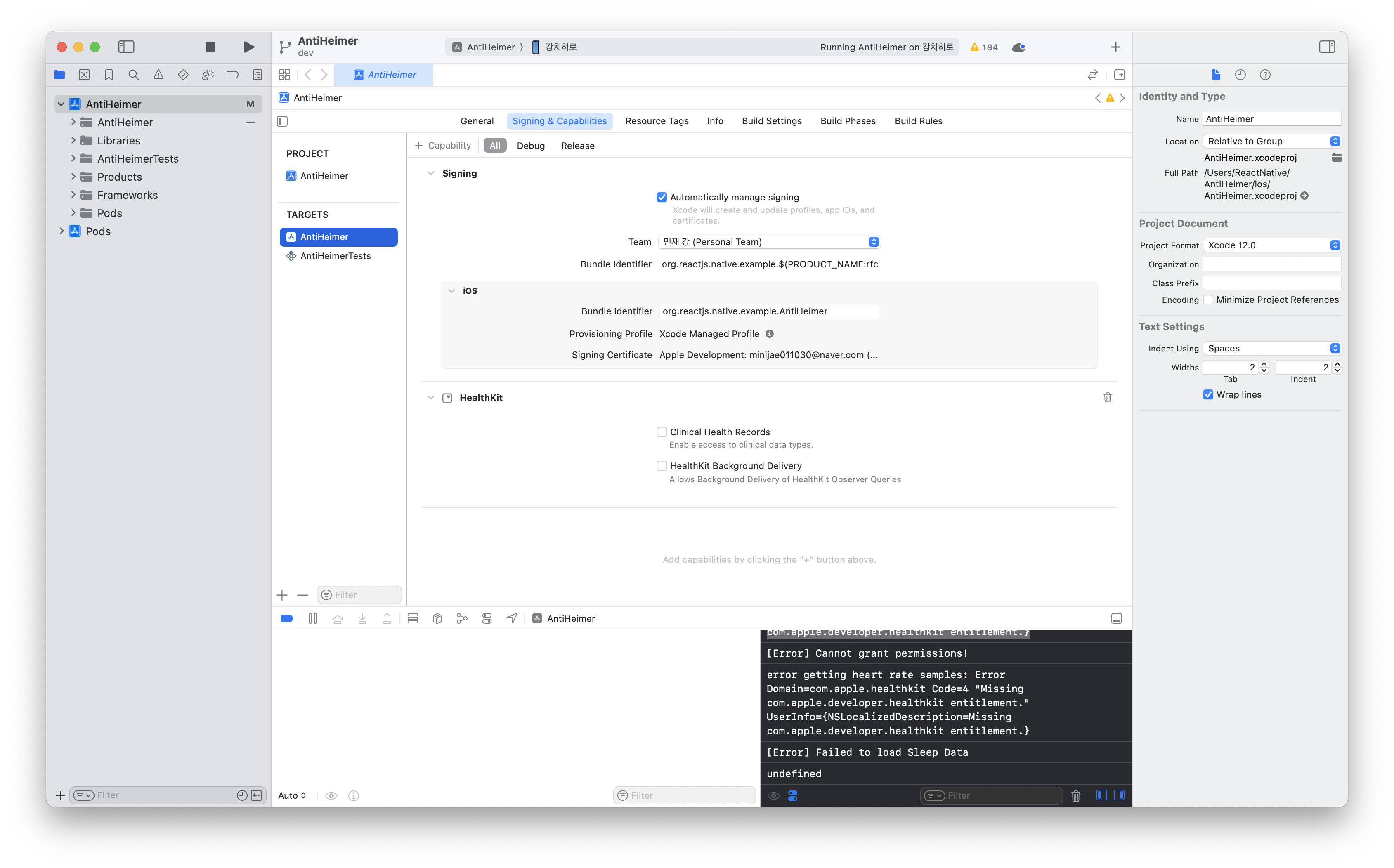Clear the console with trash icon
Screen dimensions: 1394x868
(1075, 796)
